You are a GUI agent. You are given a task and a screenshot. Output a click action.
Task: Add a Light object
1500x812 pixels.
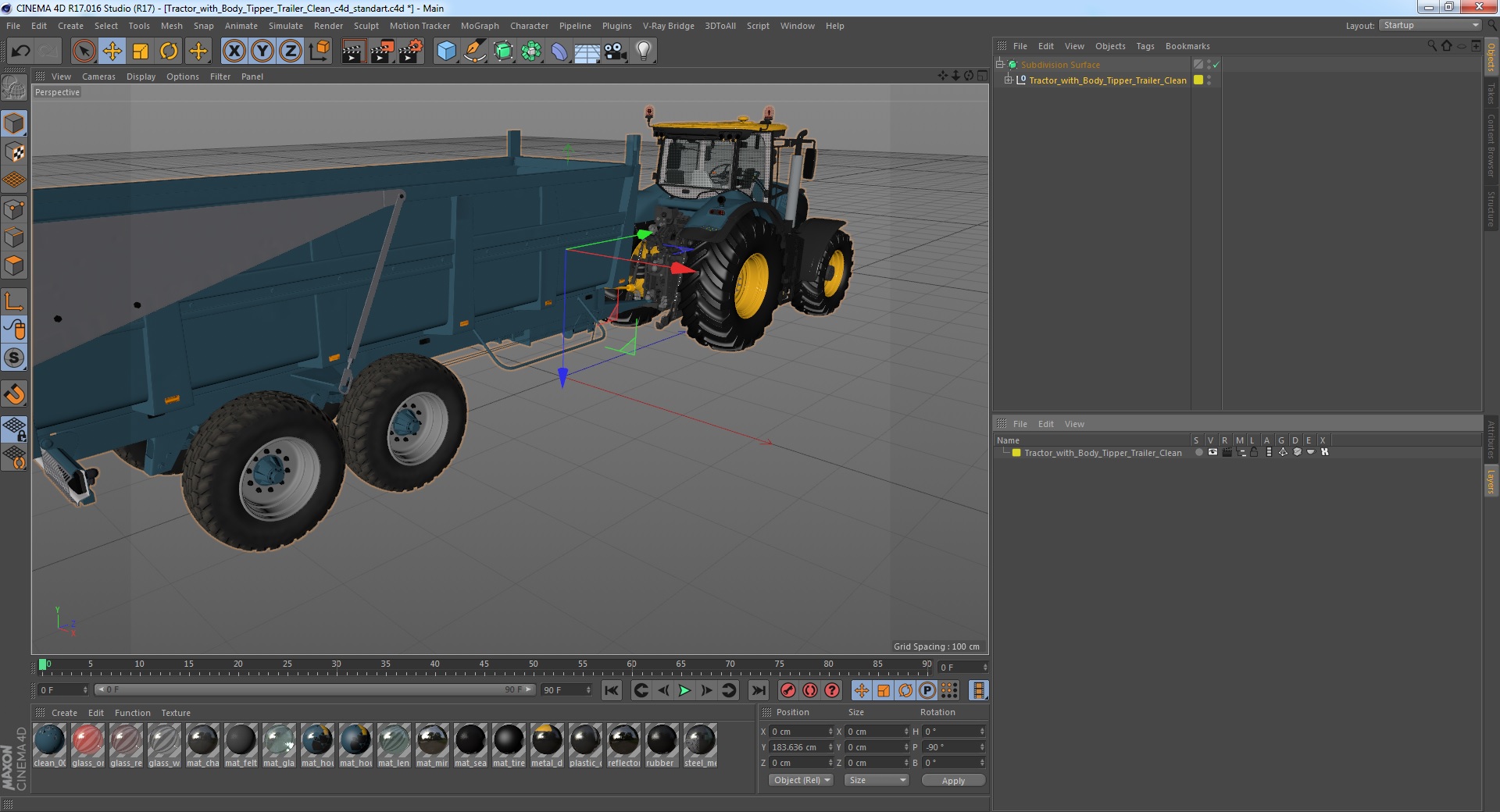pyautogui.click(x=644, y=52)
